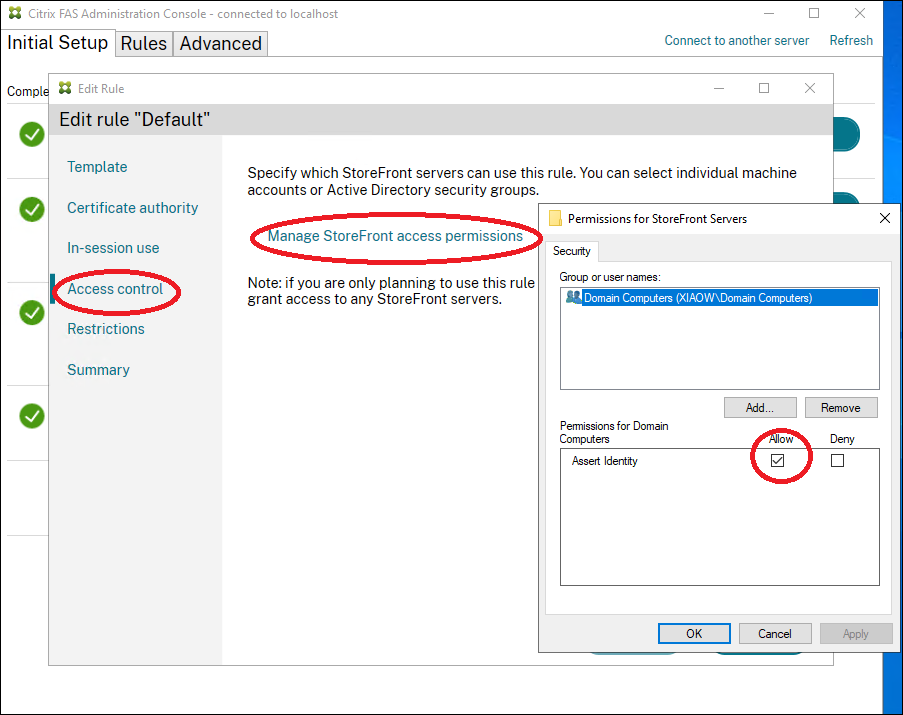Click second green checkmark in Initial Setup
The height and width of the screenshot is (715, 903).
(x=32, y=209)
